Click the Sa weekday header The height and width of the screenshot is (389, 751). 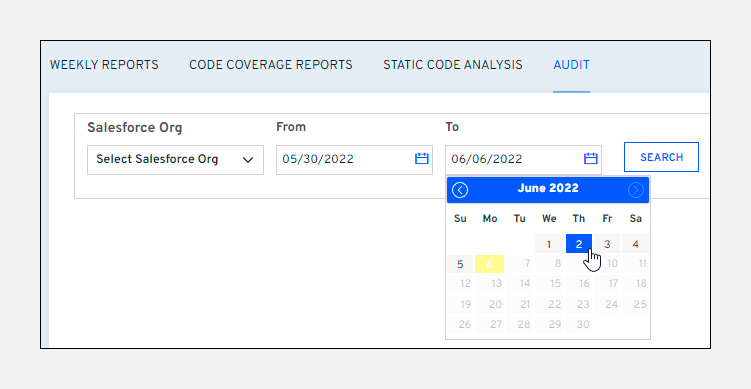[636, 219]
